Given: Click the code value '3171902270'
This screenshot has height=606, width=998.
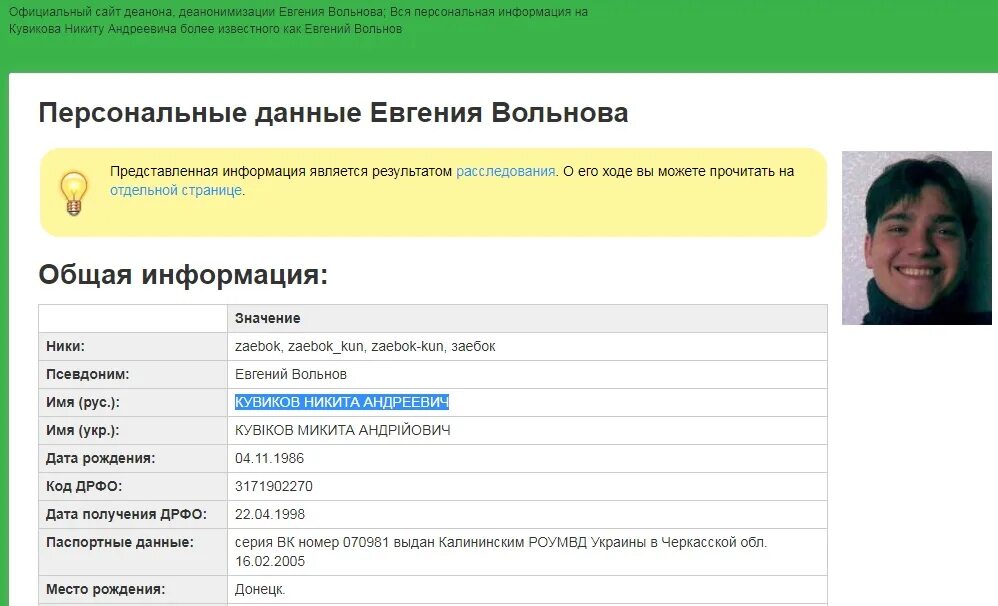Looking at the screenshot, I should tap(274, 486).
